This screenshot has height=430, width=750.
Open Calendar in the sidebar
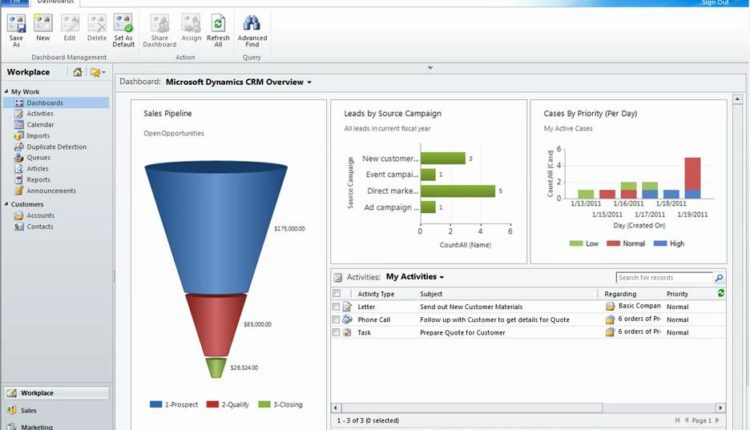pos(40,124)
